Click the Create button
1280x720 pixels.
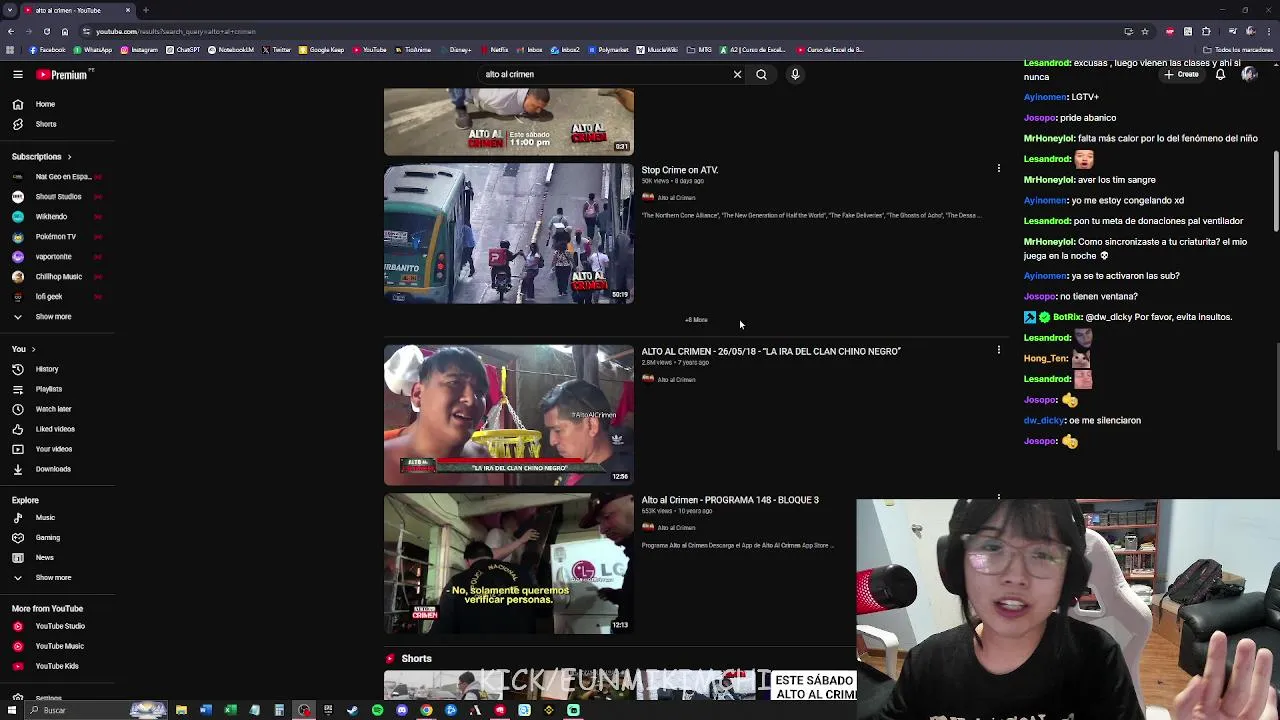tap(1182, 74)
